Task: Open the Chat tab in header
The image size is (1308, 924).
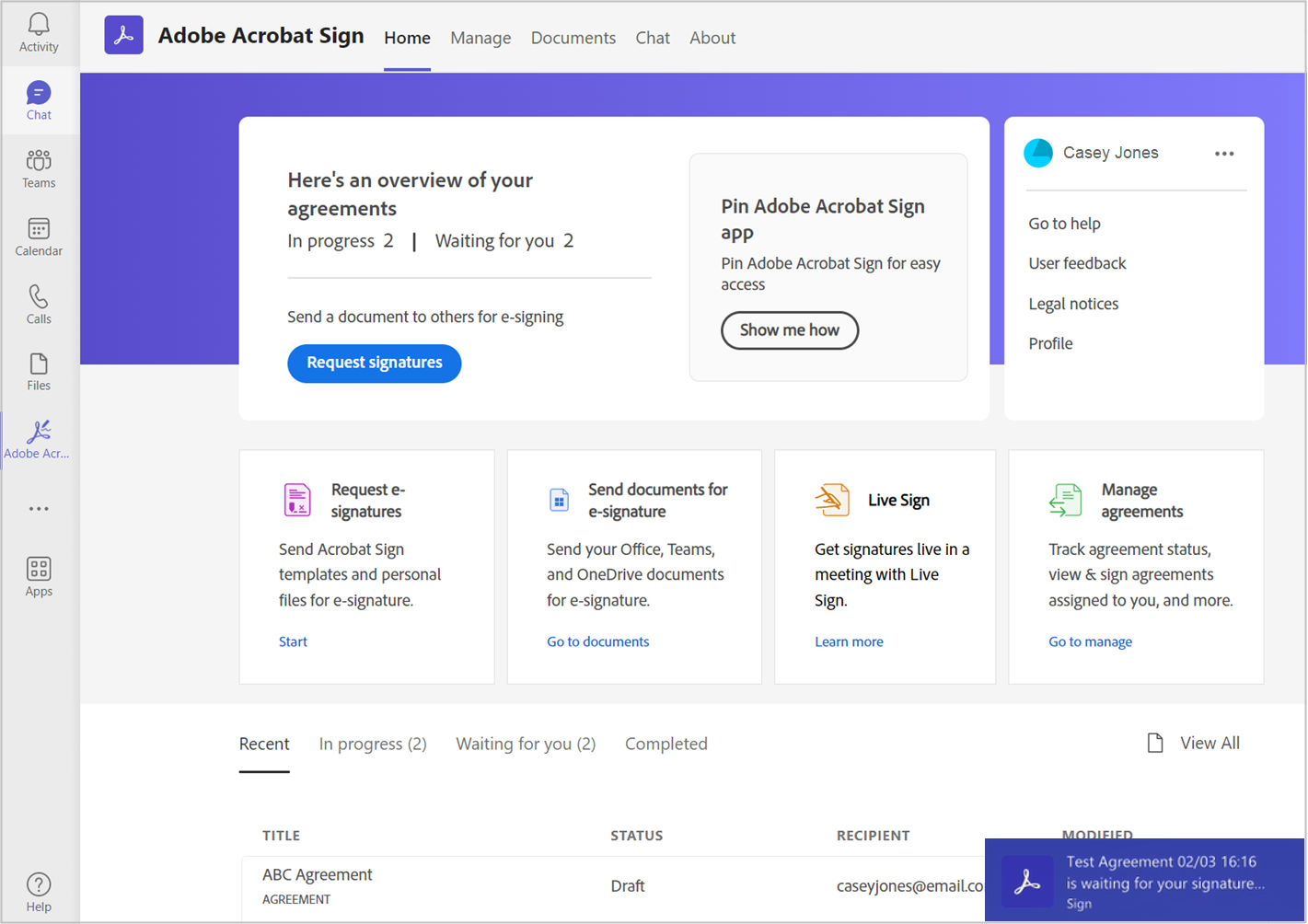Action: click(x=653, y=38)
